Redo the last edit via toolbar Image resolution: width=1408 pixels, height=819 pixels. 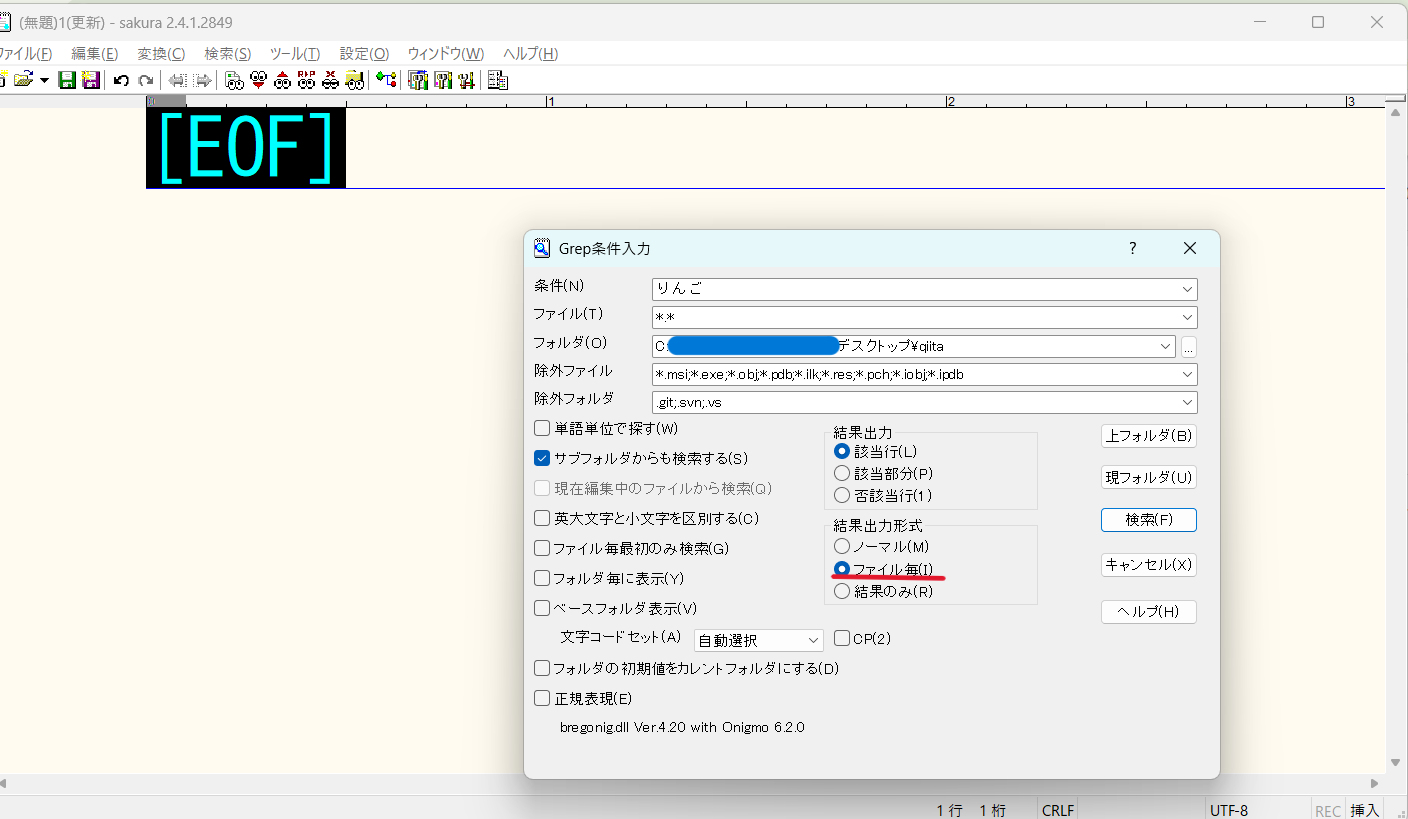pyautogui.click(x=145, y=80)
